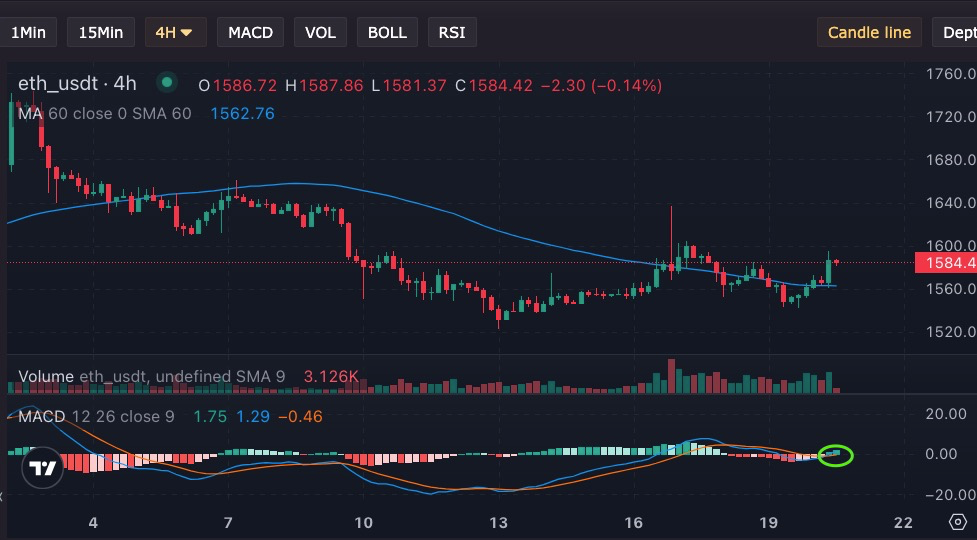Select the Candle line chart tab

[x=869, y=32]
